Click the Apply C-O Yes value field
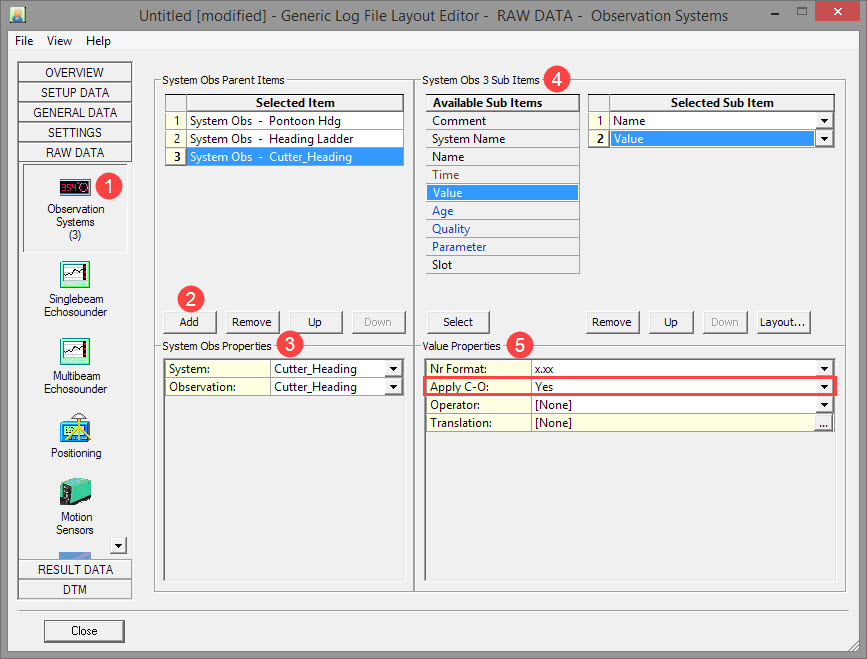 [x=674, y=387]
